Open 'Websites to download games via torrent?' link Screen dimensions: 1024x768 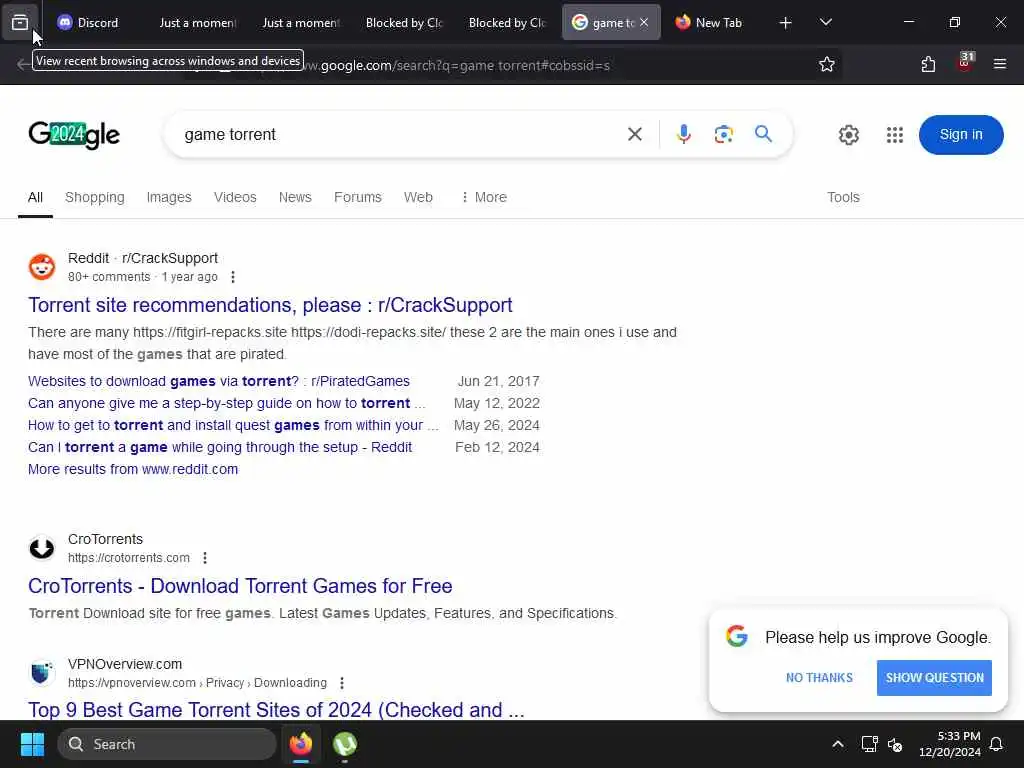219,381
